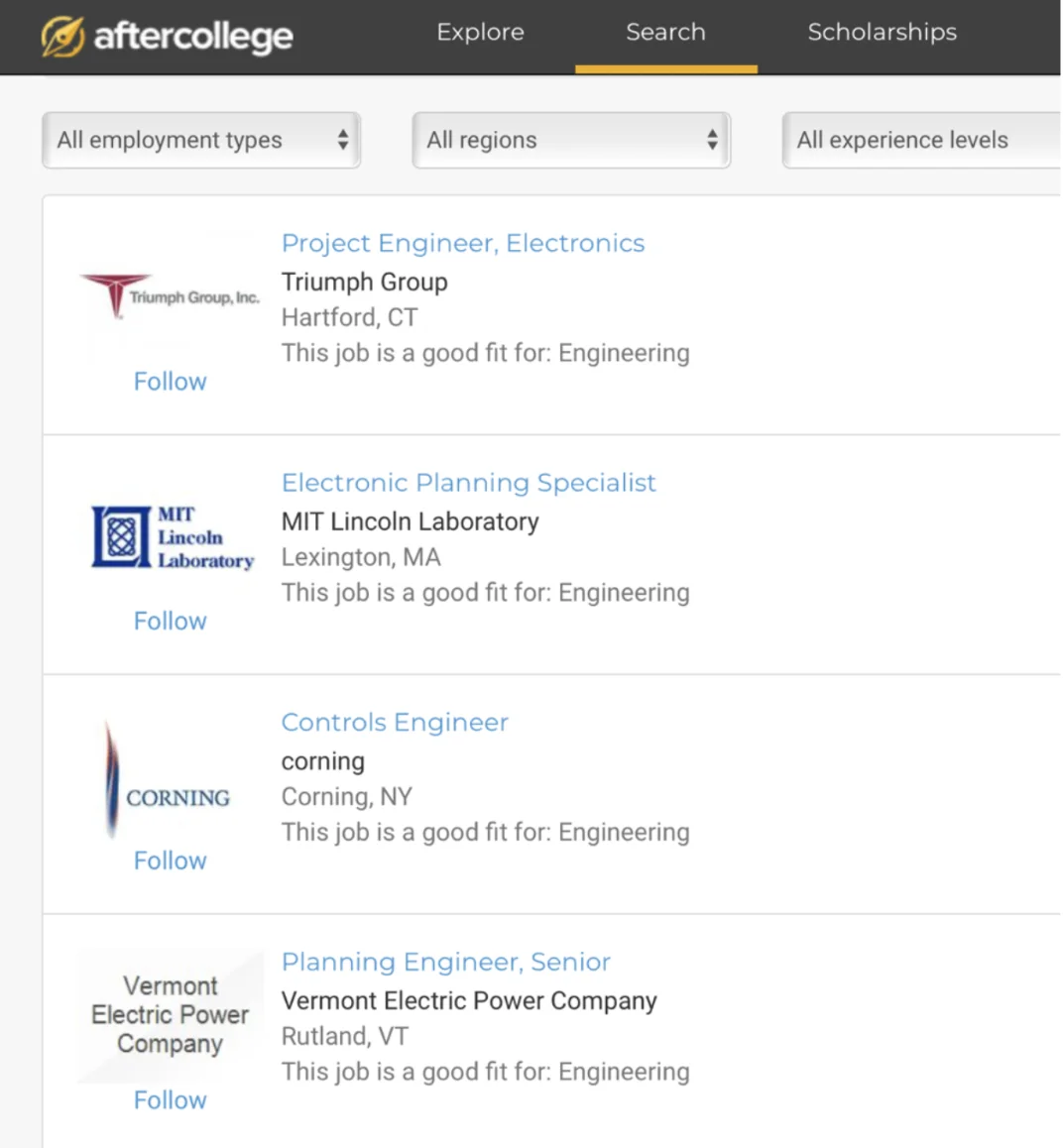
Task: Open Planning Engineer, Senior job listing
Action: (445, 962)
